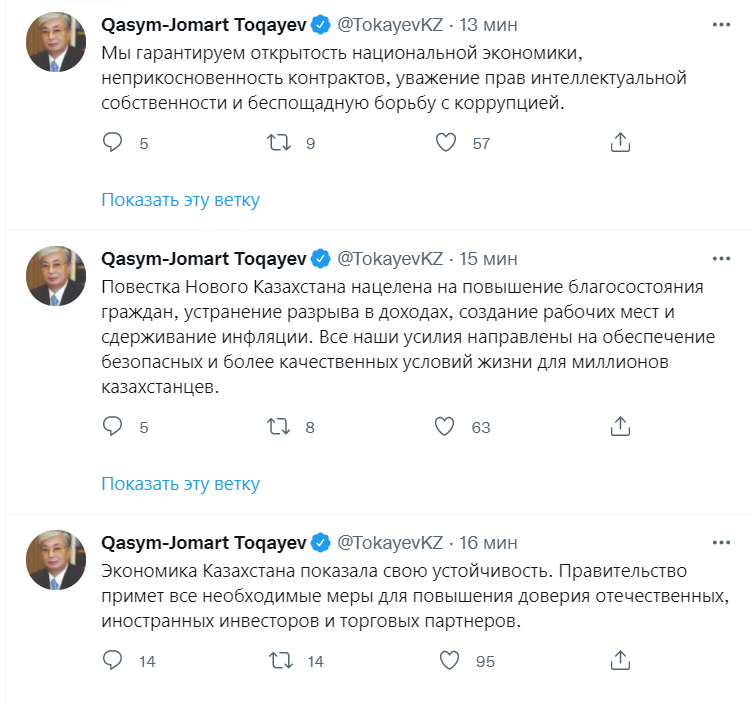752x702 pixels.
Task: Retweet the 13 min tweet about corruption
Action: tap(281, 143)
